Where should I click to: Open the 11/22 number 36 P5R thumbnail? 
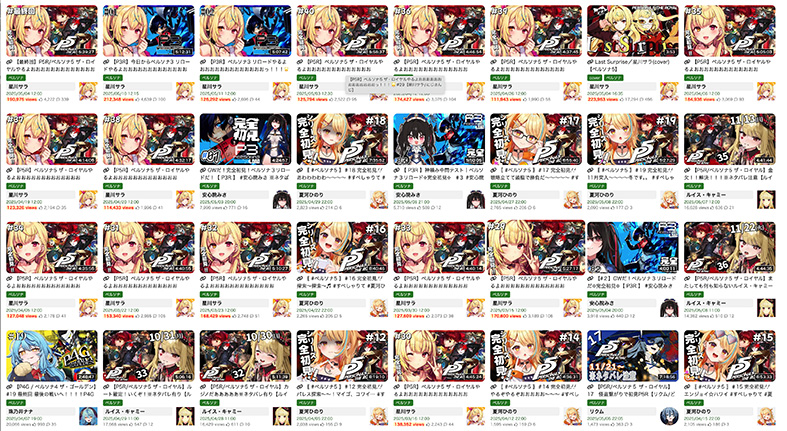[x=729, y=247]
